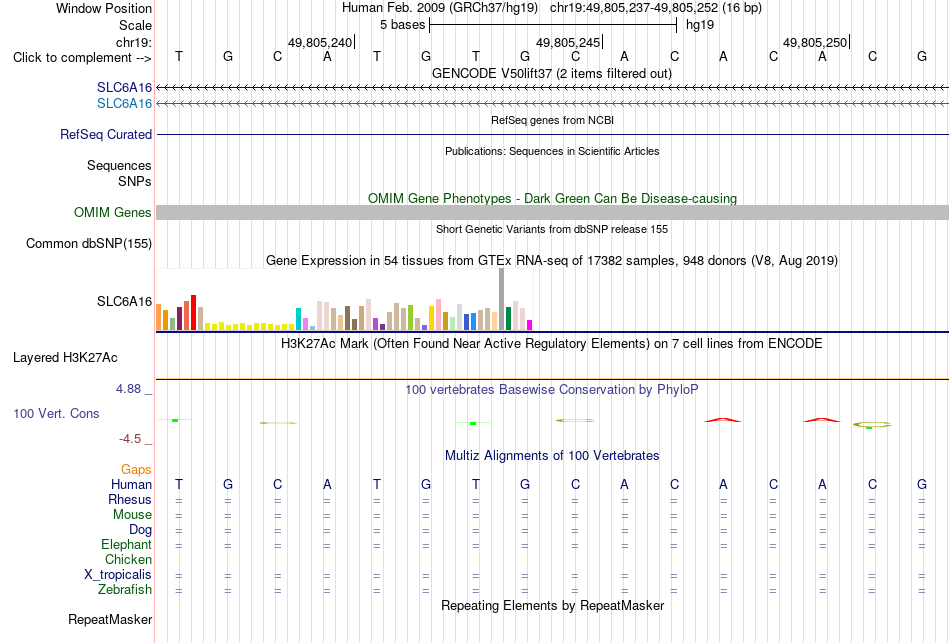Click the 4.88 PhyloP upper limit value
The image size is (950, 643).
128,389
